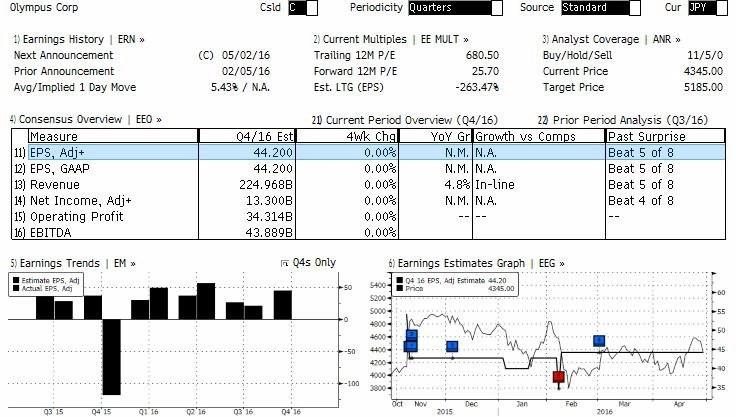Switch to Current Period Overview (Q4/16)

pyautogui.click(x=405, y=120)
